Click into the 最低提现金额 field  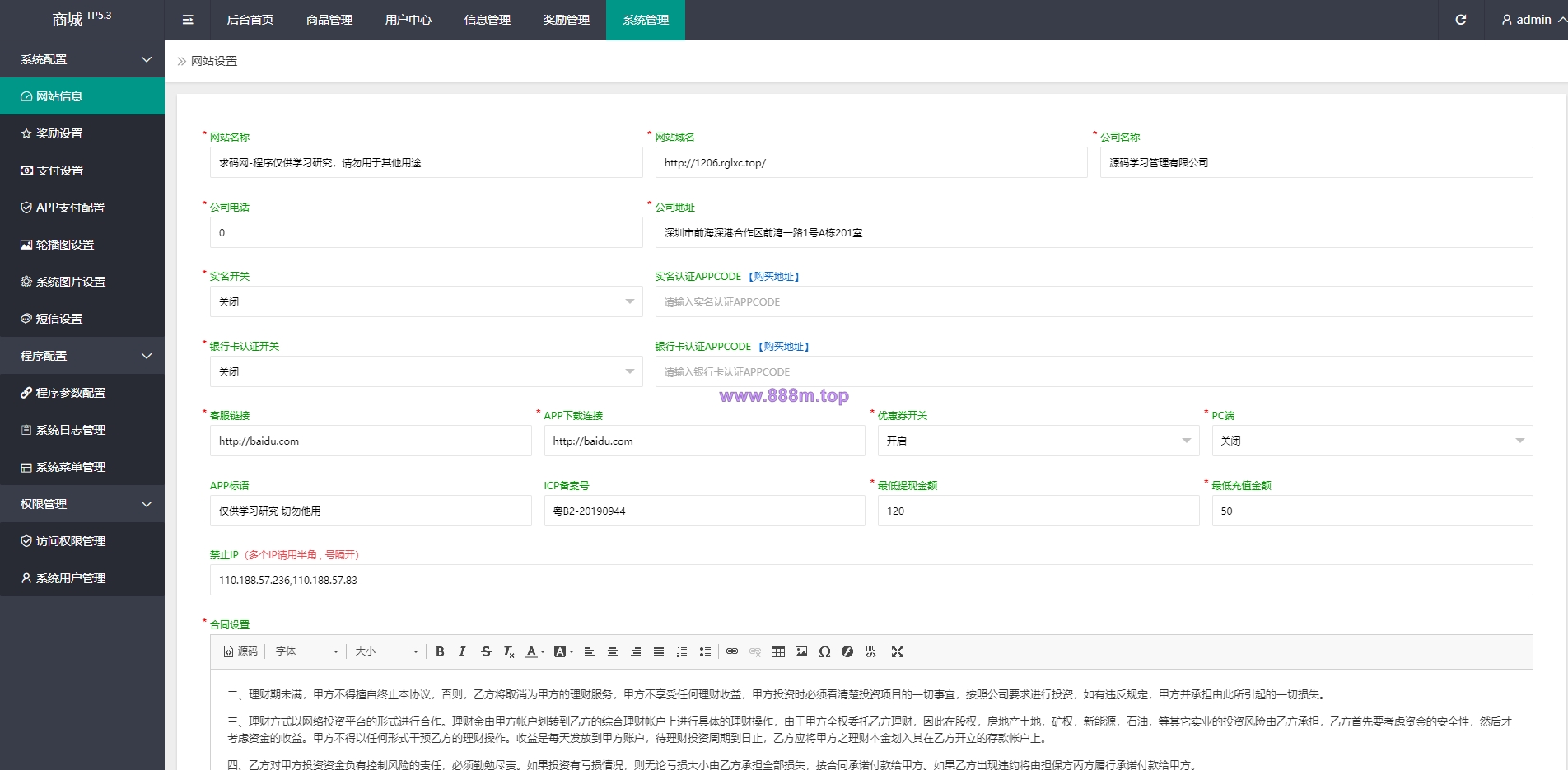click(x=1038, y=511)
